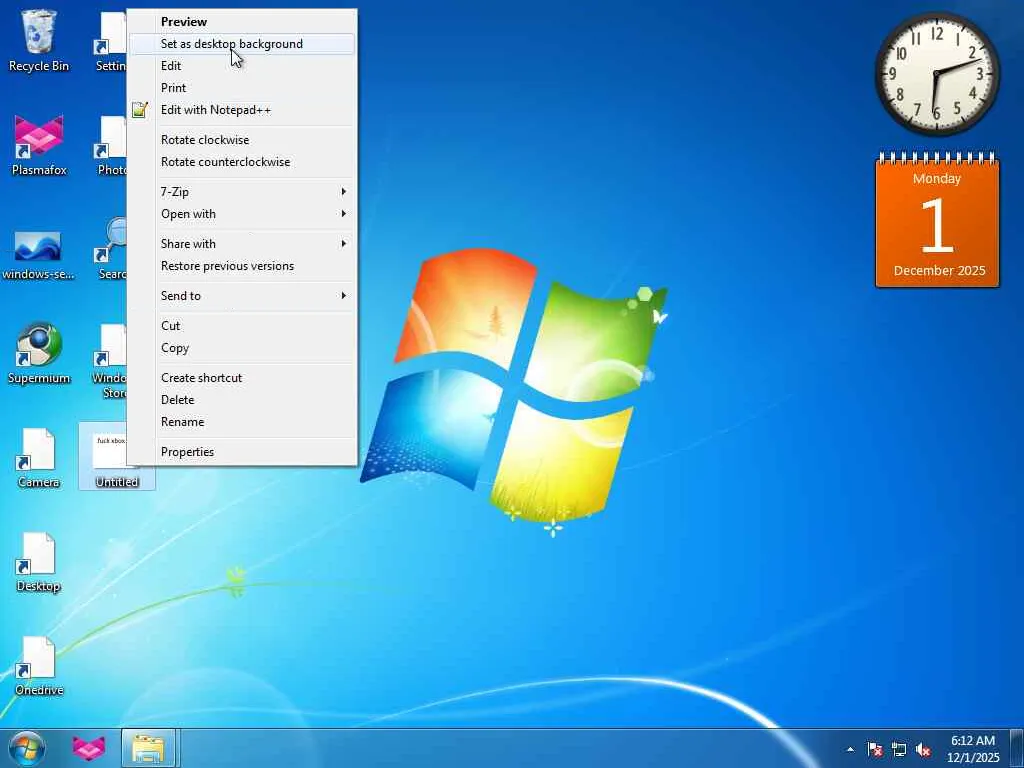Choose Rename from the context menu
This screenshot has height=768, width=1024.
click(242, 422)
